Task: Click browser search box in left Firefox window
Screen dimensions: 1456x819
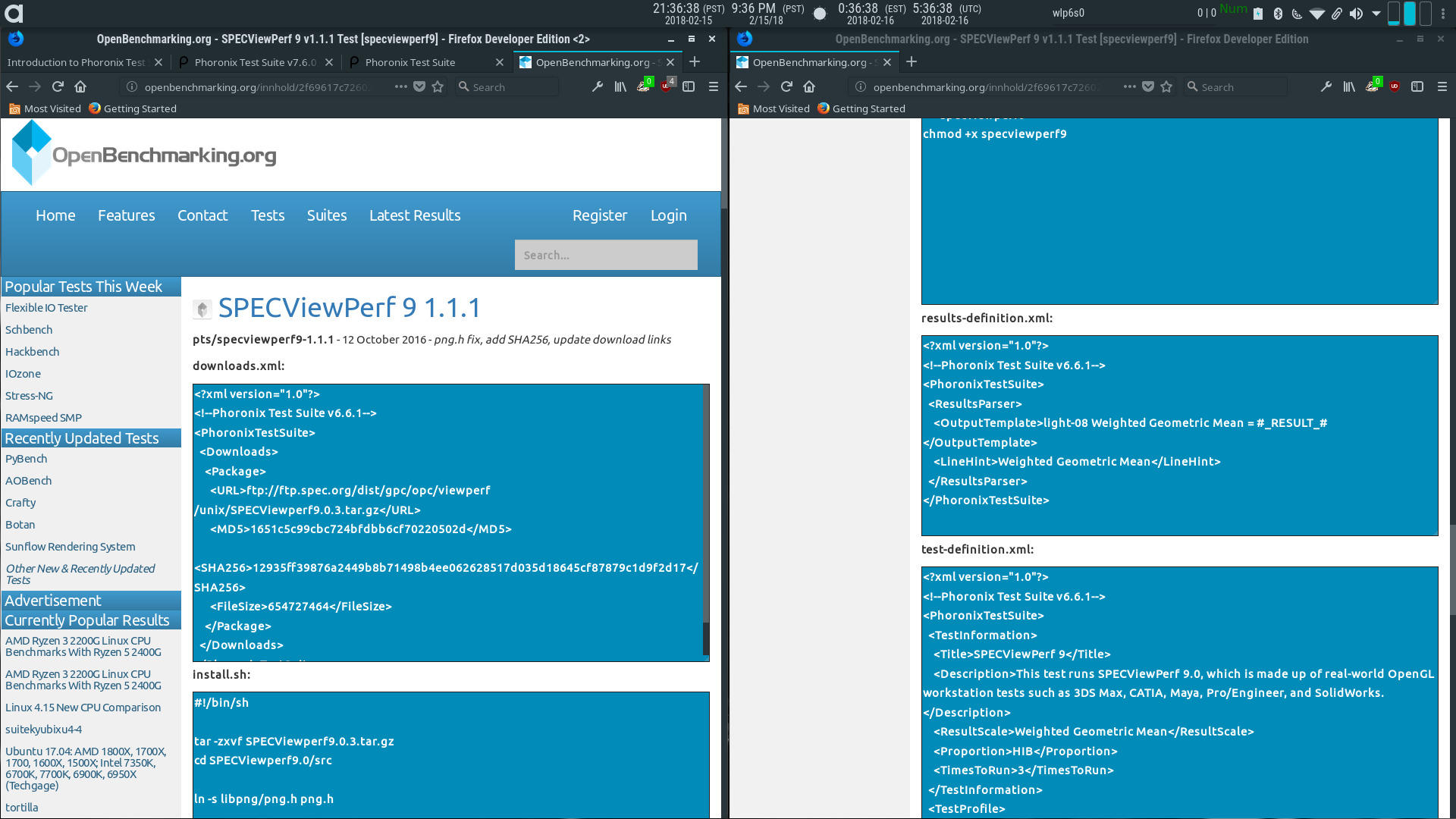Action: [506, 87]
